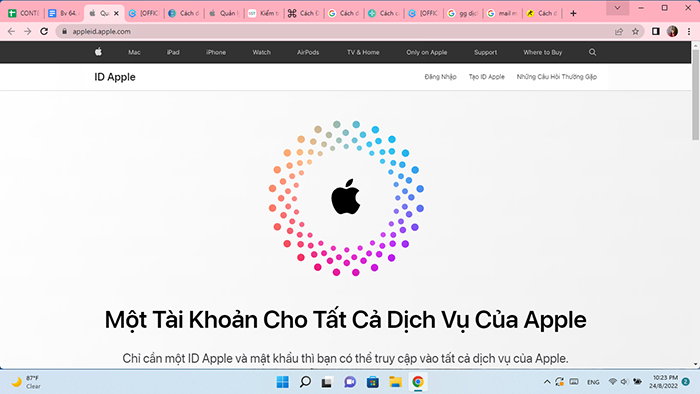The height and width of the screenshot is (394, 700).
Task: Click the ENG language indicator
Action: click(593, 382)
